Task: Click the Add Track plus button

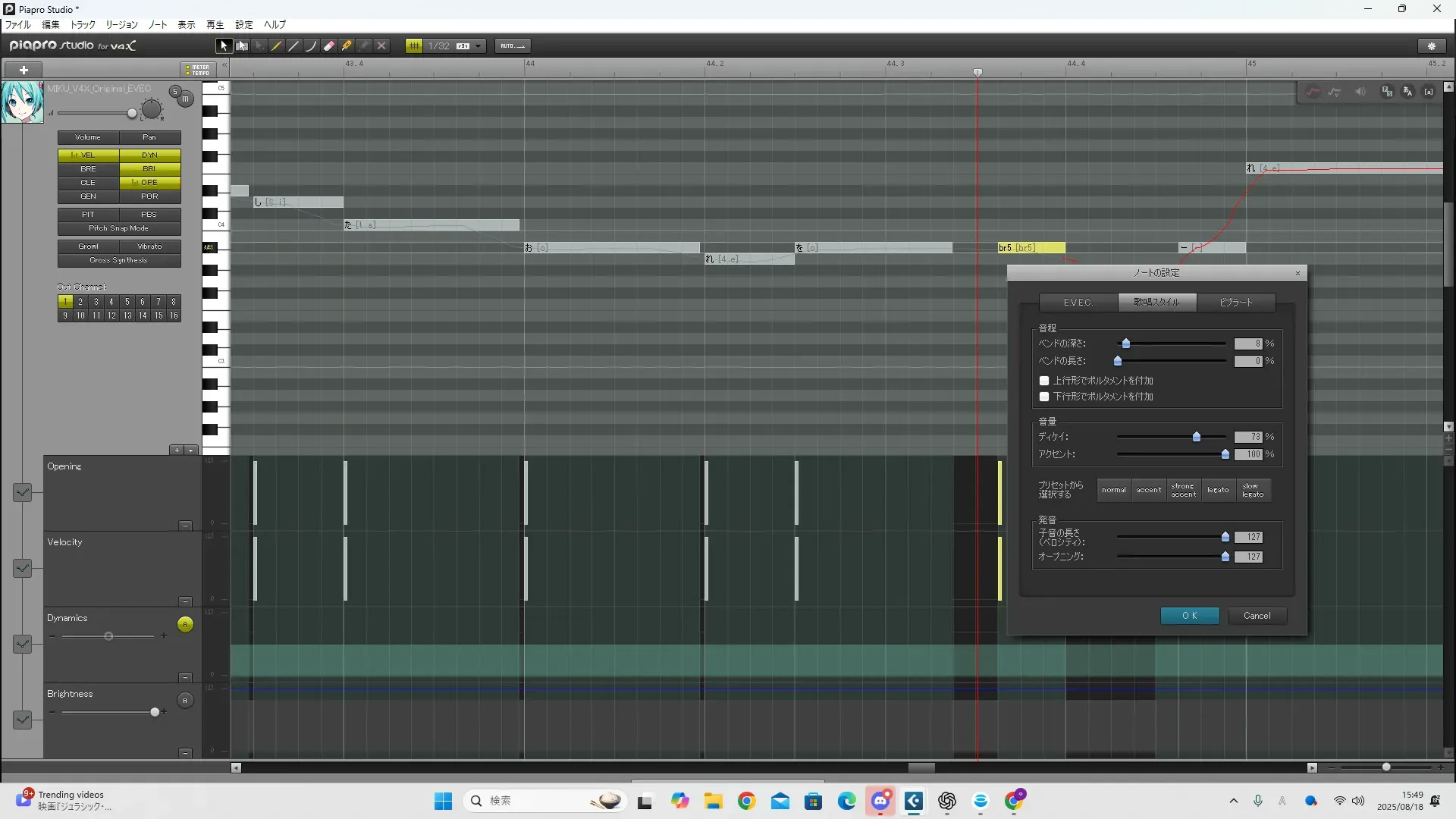Action: 24,70
